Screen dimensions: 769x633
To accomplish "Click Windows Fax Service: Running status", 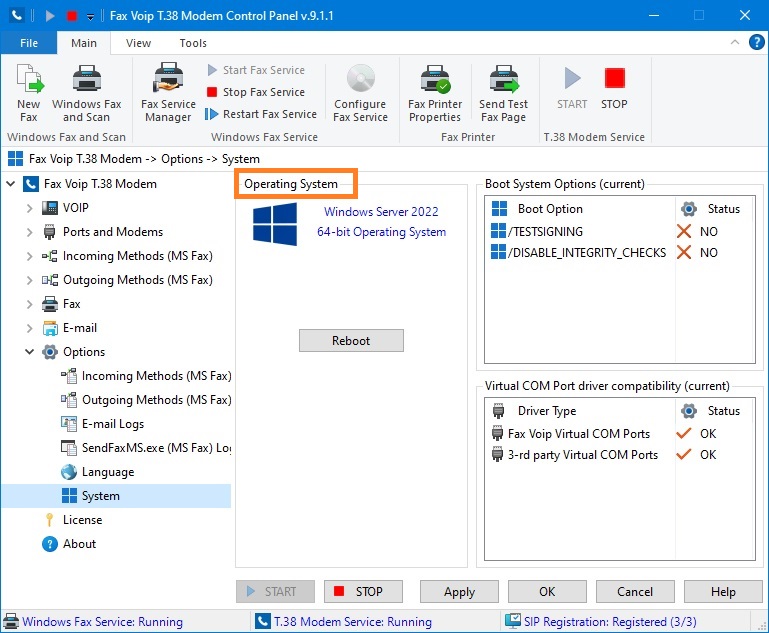I will click(x=103, y=622).
